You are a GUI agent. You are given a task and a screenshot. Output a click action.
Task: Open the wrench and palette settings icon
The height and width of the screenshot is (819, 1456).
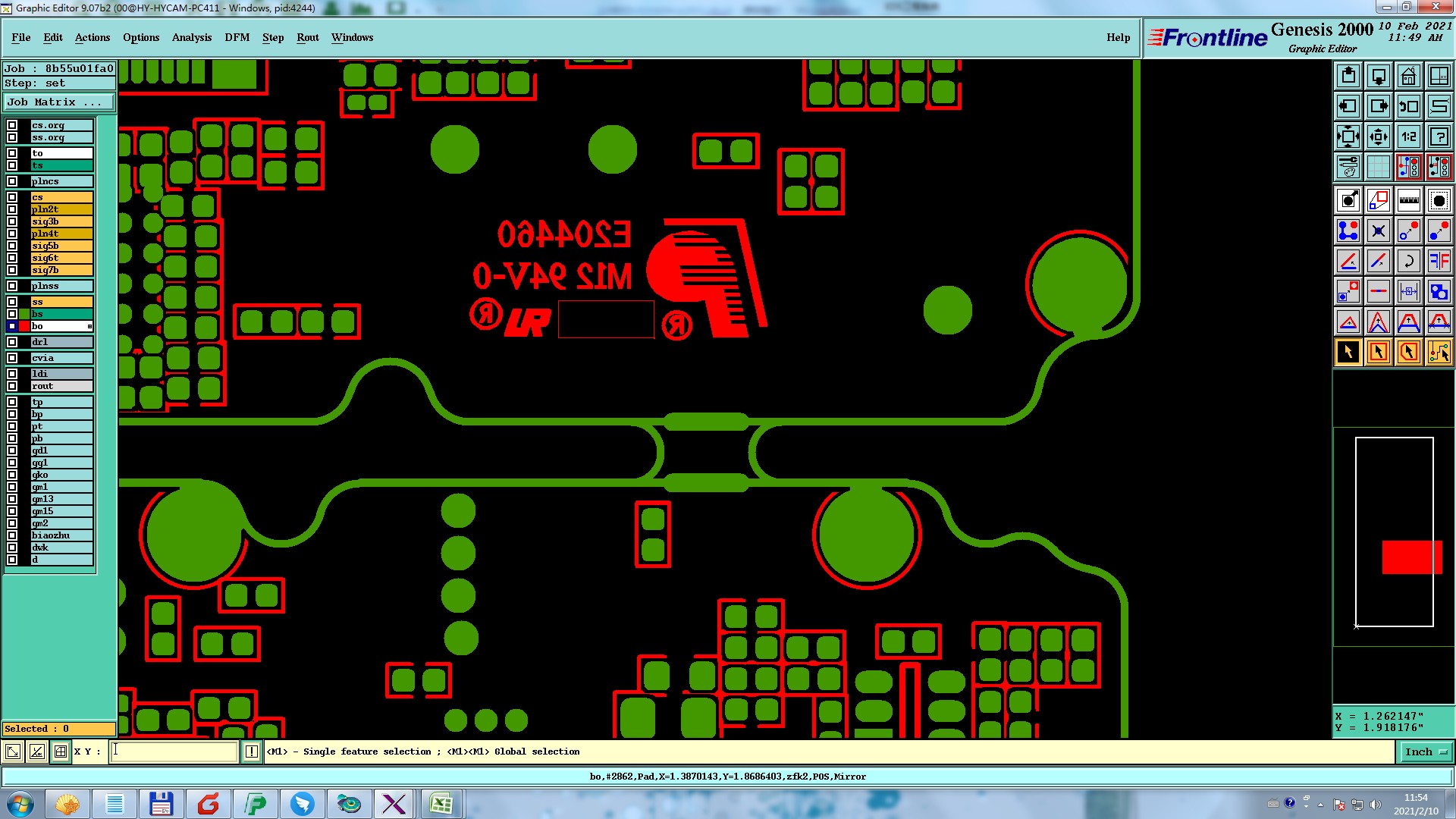[x=1348, y=166]
